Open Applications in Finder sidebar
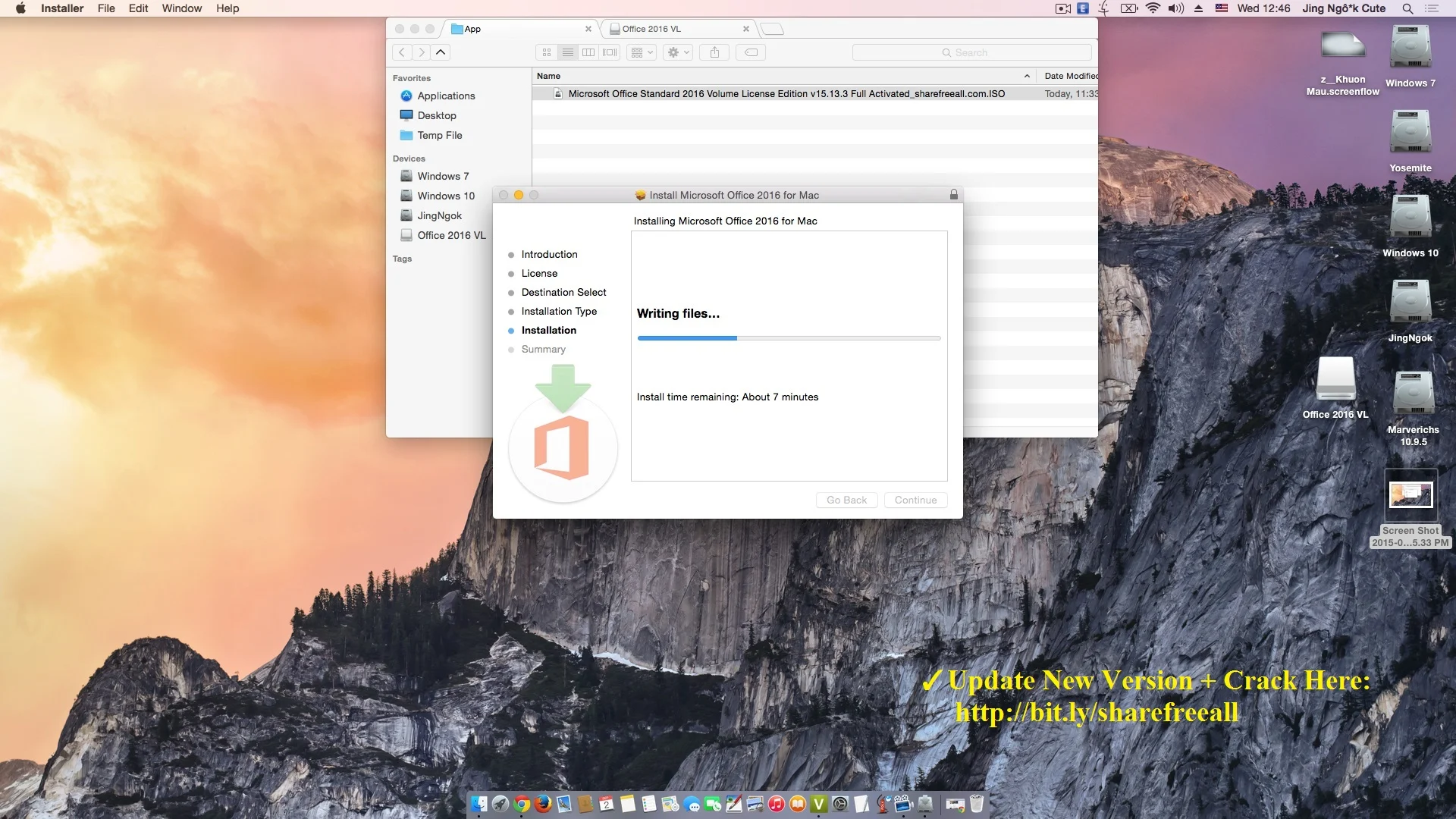 pos(446,96)
